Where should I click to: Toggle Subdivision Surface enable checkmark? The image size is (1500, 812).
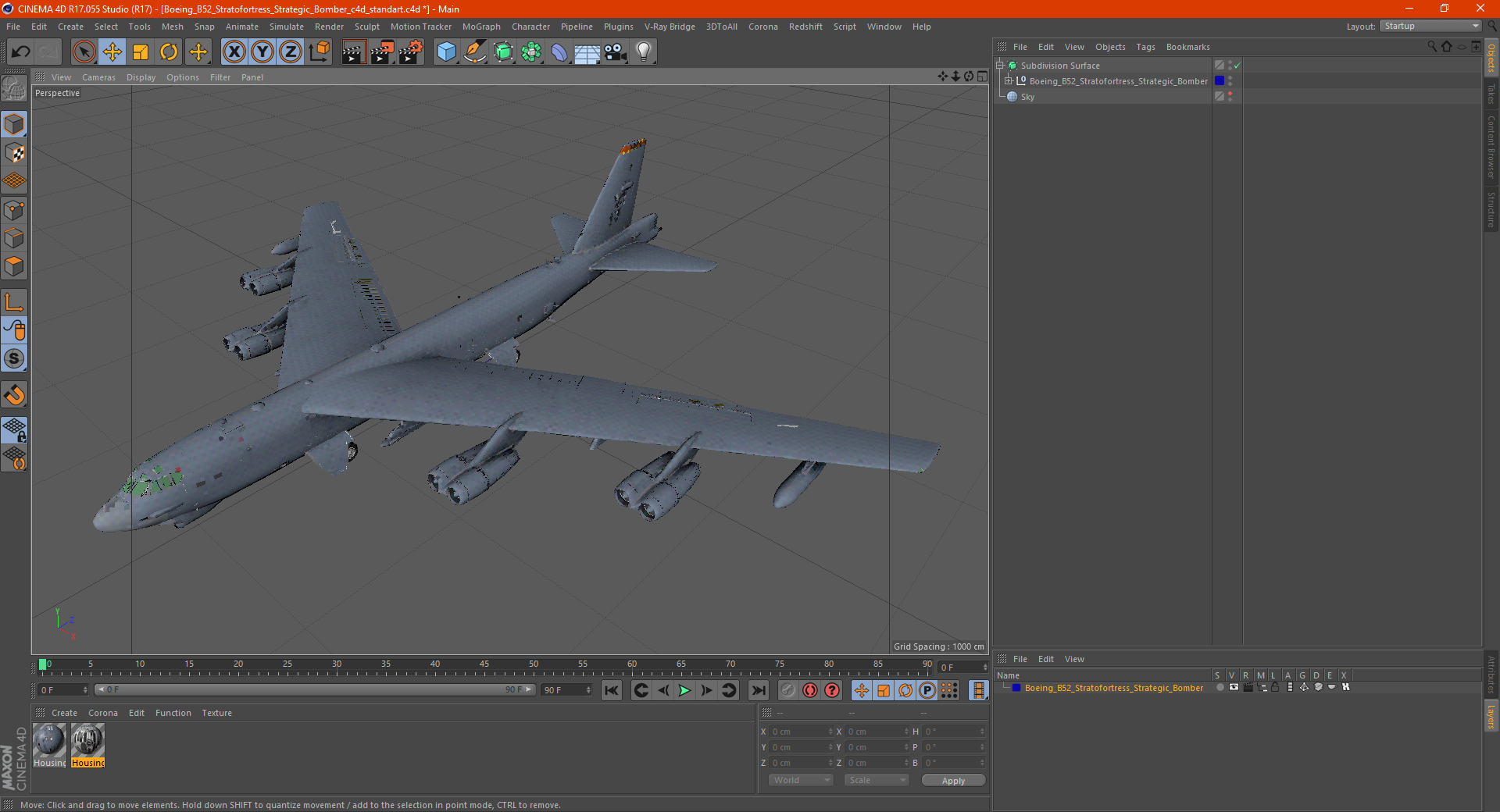[1237, 66]
